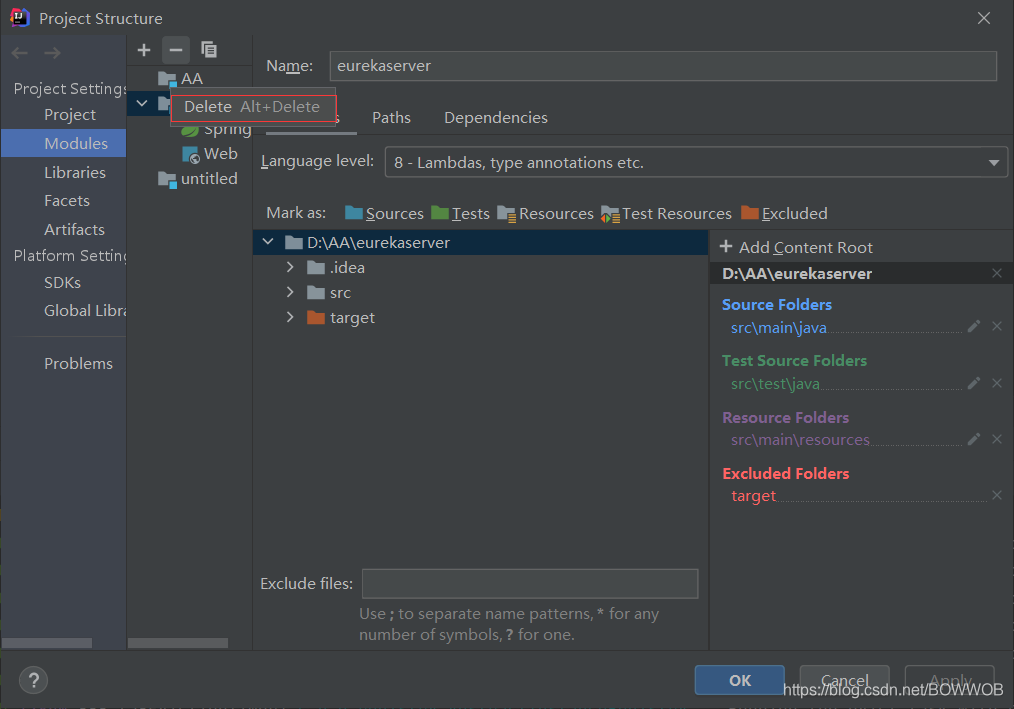
Task: Select the src\main\resources path entry
Action: (801, 440)
